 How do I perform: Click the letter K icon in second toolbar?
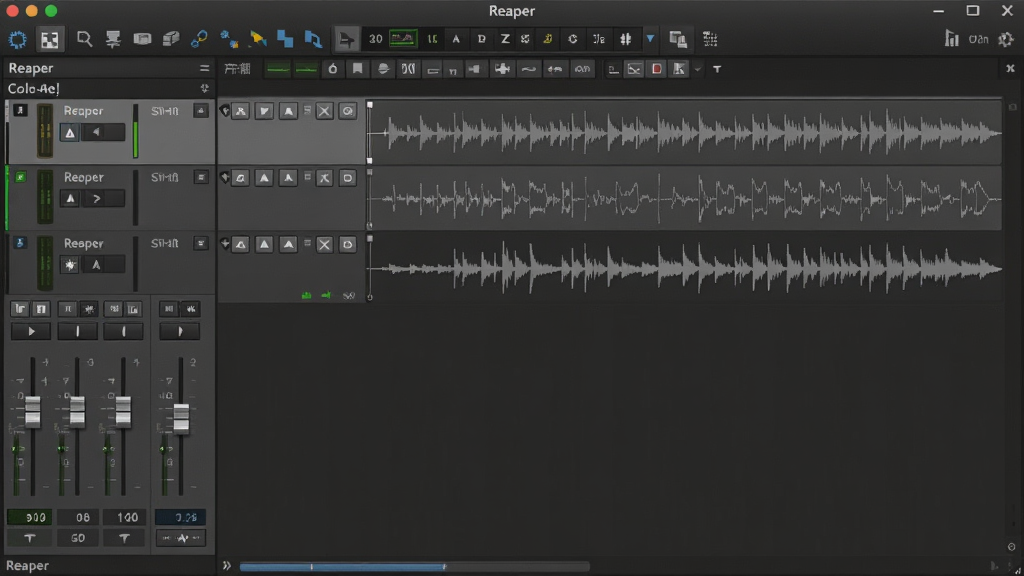pos(679,69)
